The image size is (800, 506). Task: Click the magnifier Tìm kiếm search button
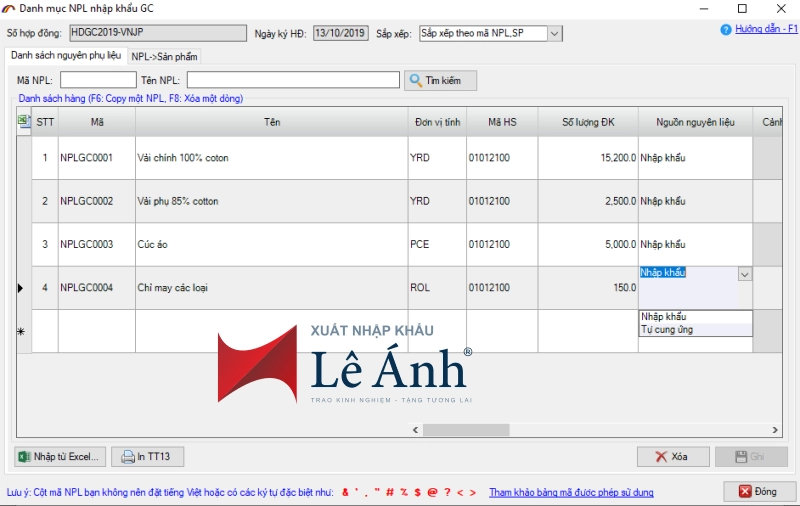(x=440, y=80)
